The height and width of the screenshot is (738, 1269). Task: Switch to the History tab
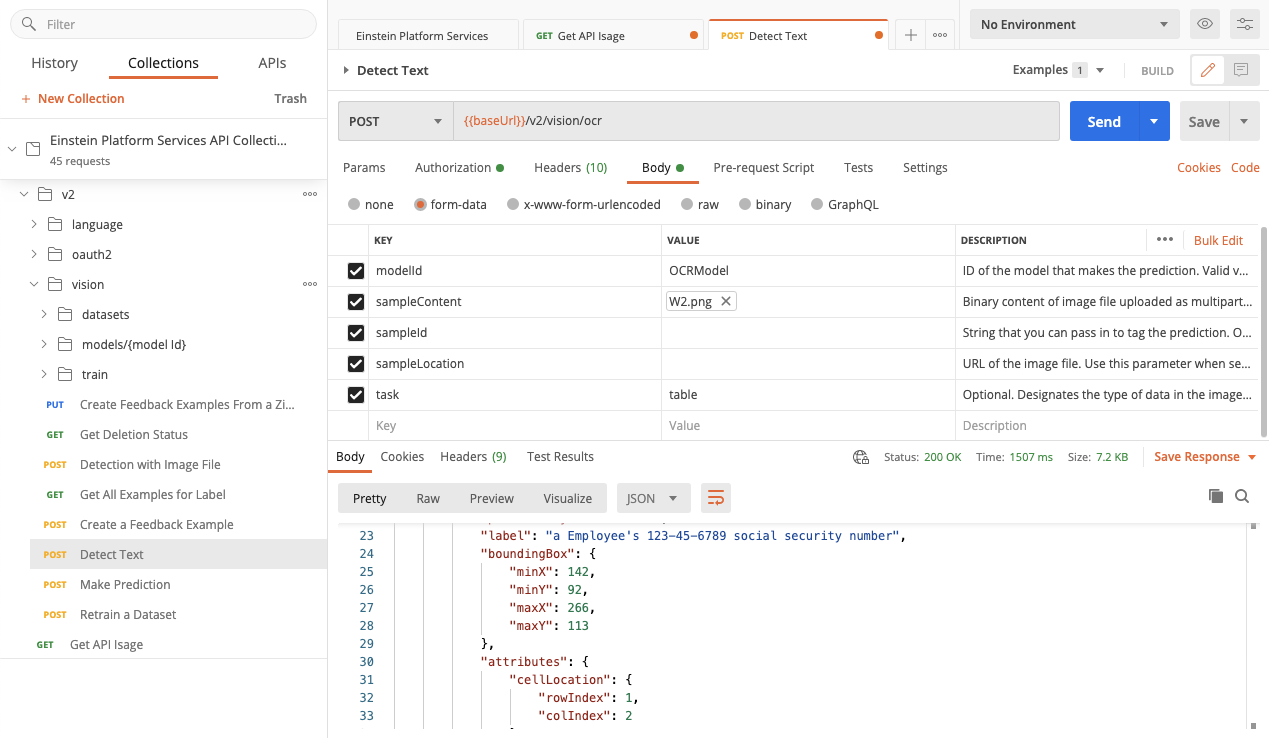tap(54, 63)
